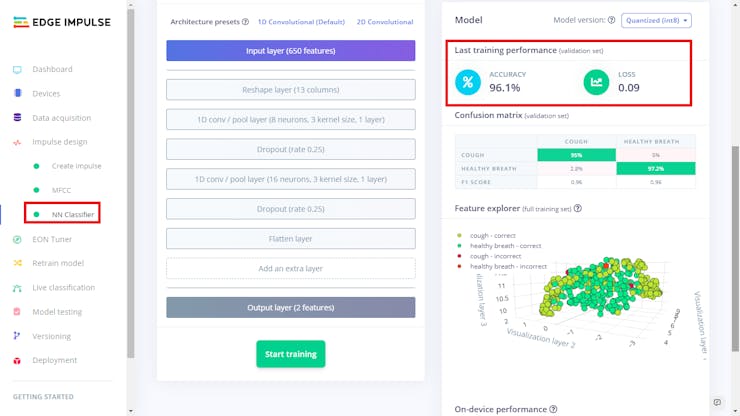Viewport: 740px width, 416px height.
Task: Click Add an extra layer
Action: [290, 268]
